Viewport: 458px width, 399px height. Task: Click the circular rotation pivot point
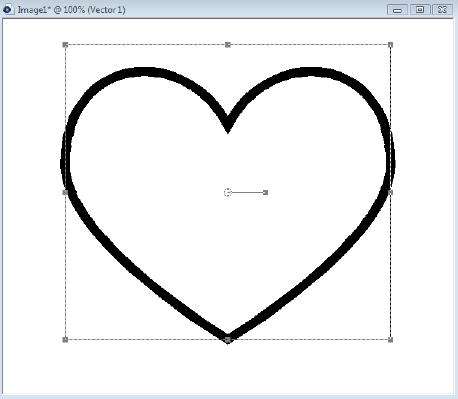[x=228, y=192]
